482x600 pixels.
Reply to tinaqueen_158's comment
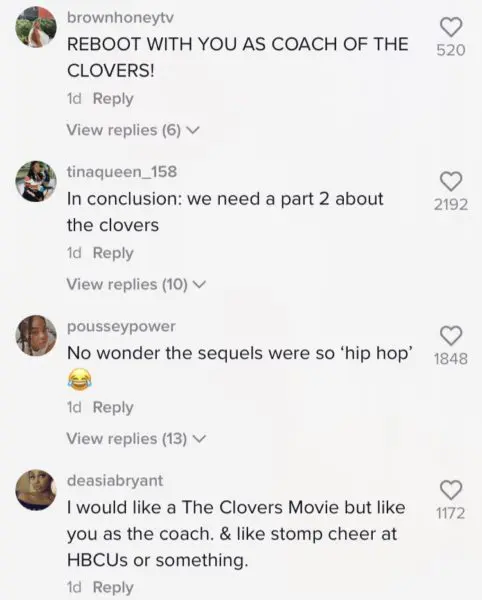click(113, 253)
